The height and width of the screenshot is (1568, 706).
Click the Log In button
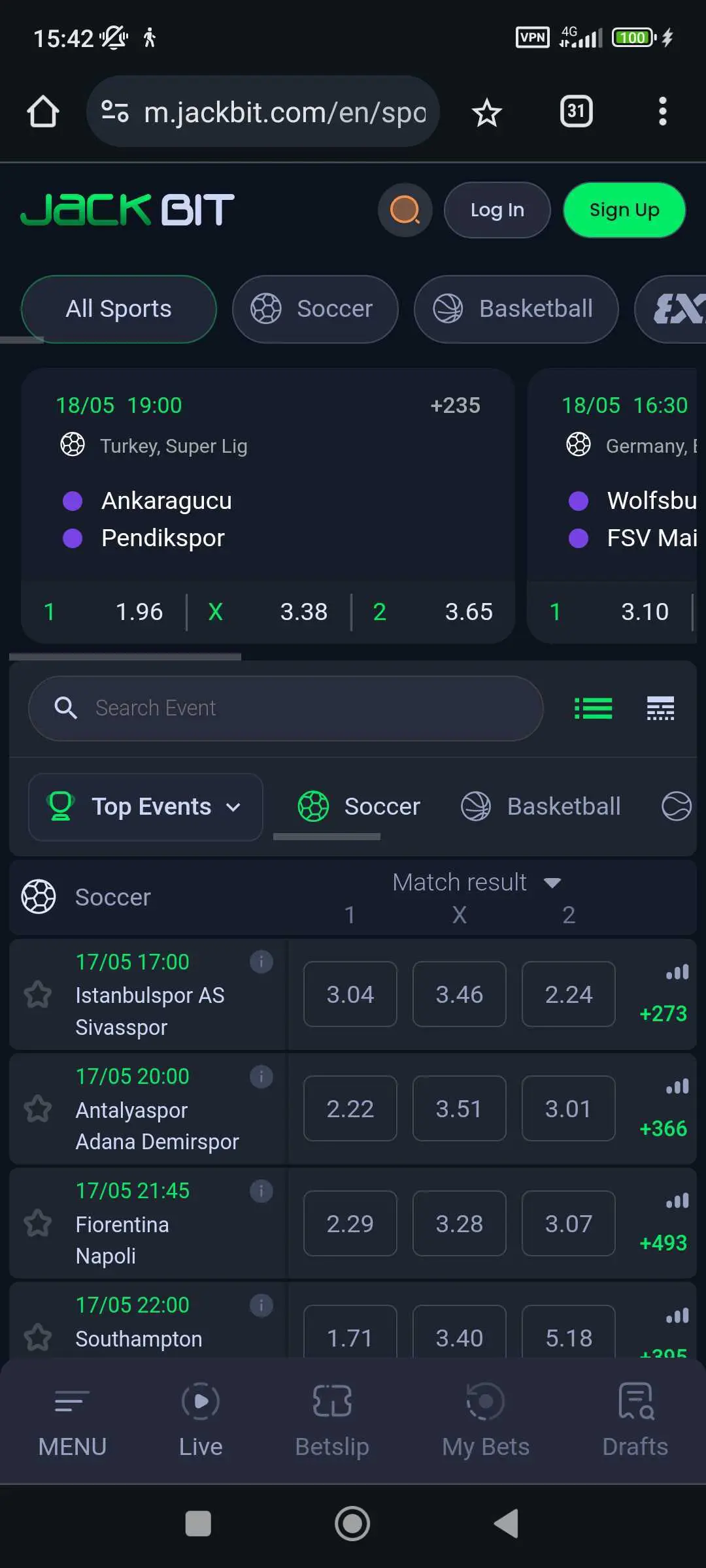coord(497,210)
